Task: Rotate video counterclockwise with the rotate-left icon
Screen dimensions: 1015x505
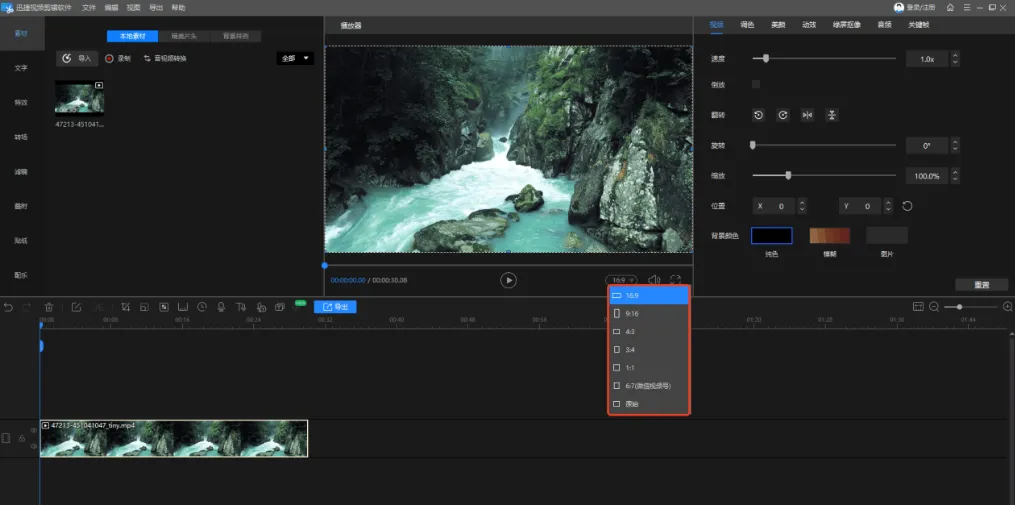Action: click(x=759, y=115)
